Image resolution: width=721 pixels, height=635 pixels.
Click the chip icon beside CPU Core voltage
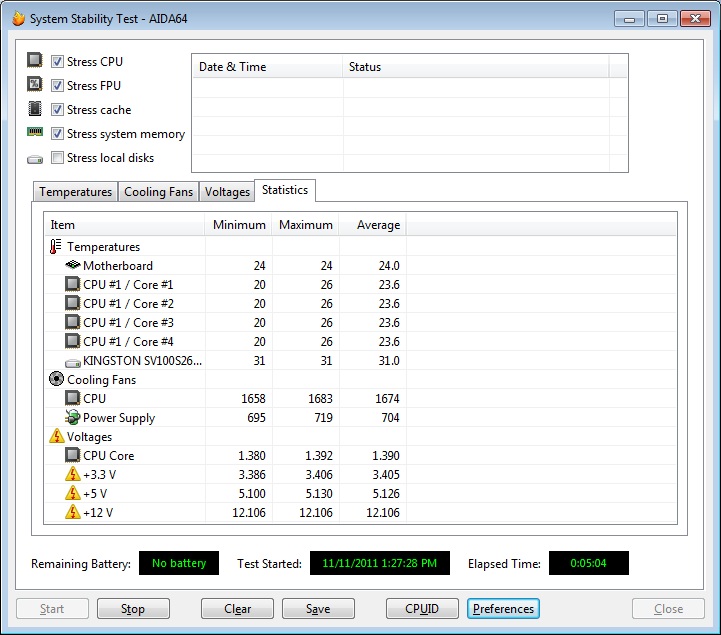pyautogui.click(x=72, y=455)
